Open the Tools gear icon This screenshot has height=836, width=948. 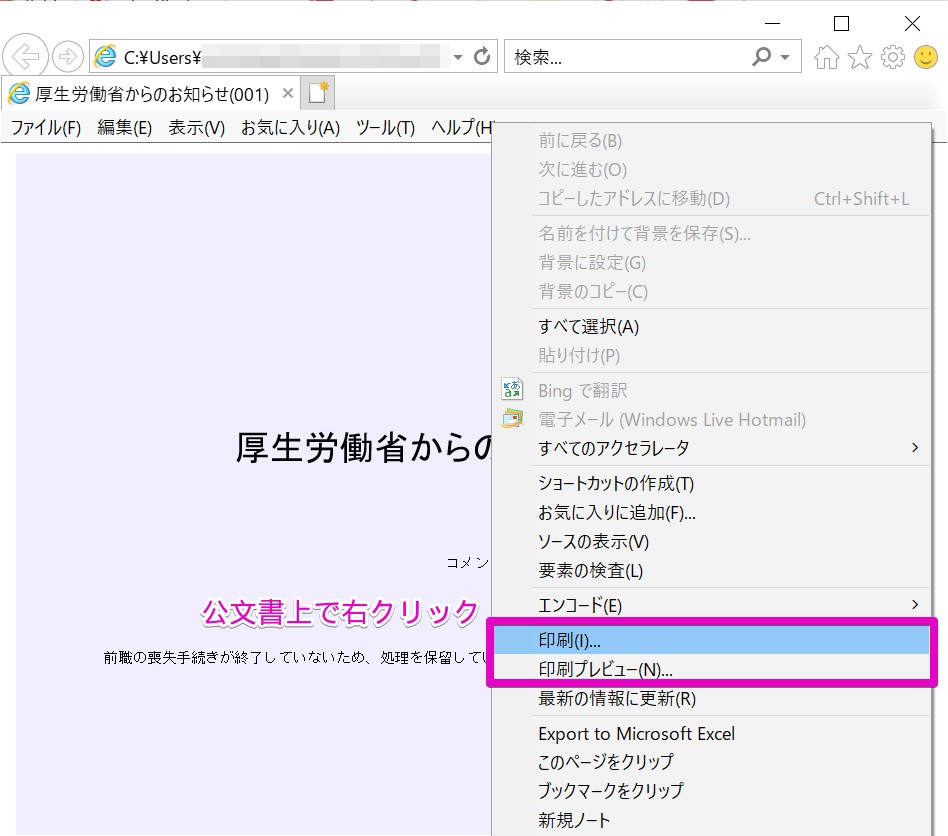[x=893, y=57]
